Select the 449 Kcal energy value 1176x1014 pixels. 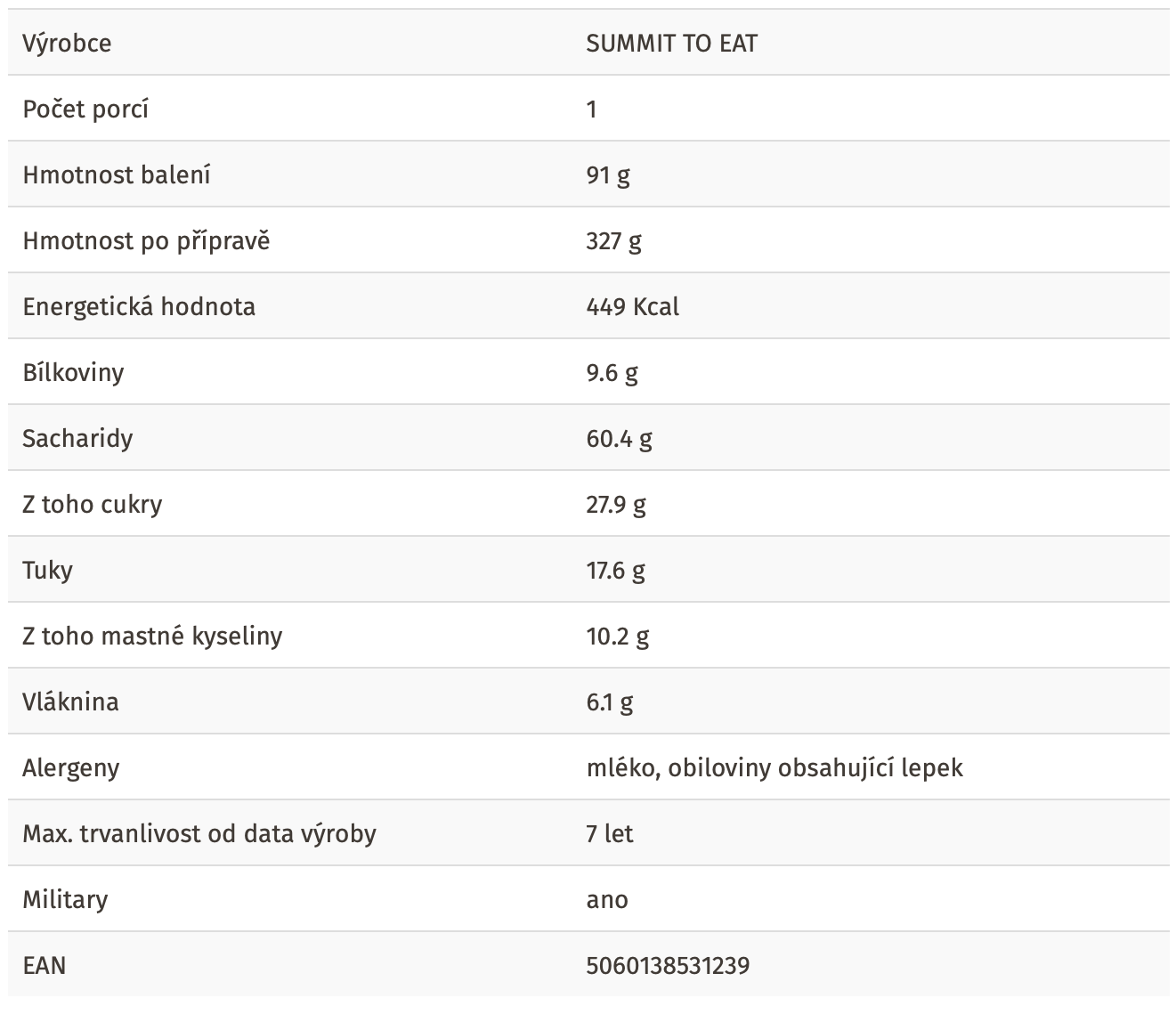tap(632, 306)
